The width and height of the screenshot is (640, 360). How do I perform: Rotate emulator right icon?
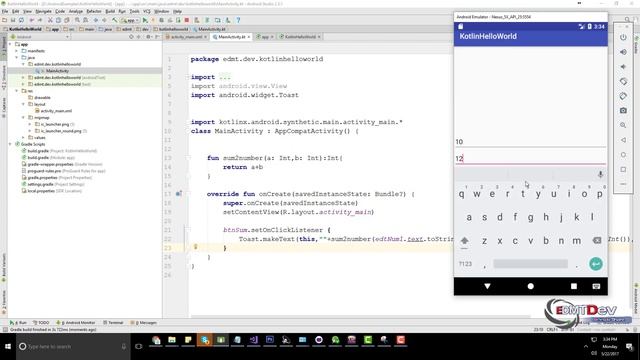tap(623, 96)
